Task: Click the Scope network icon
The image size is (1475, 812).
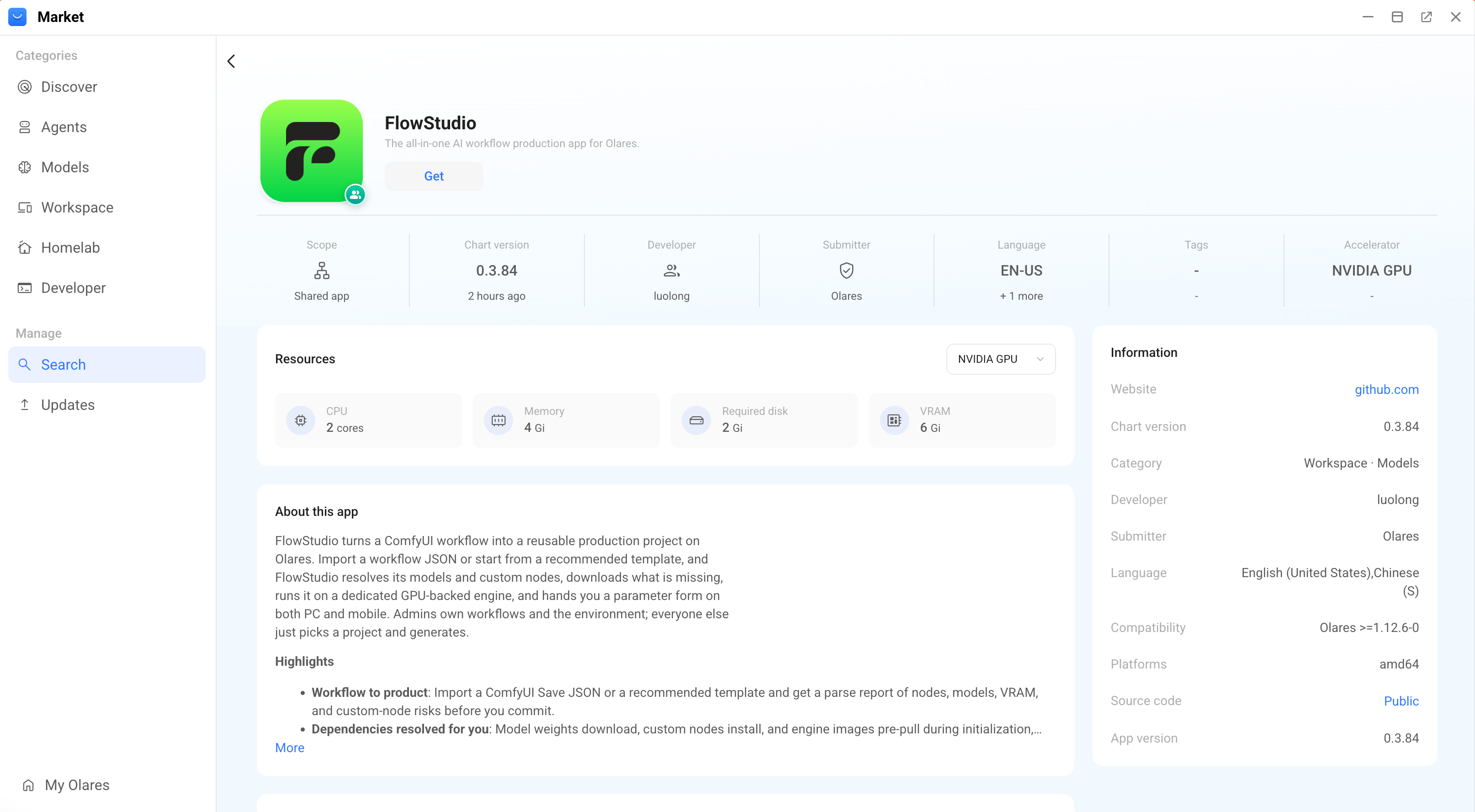Action: click(x=322, y=270)
